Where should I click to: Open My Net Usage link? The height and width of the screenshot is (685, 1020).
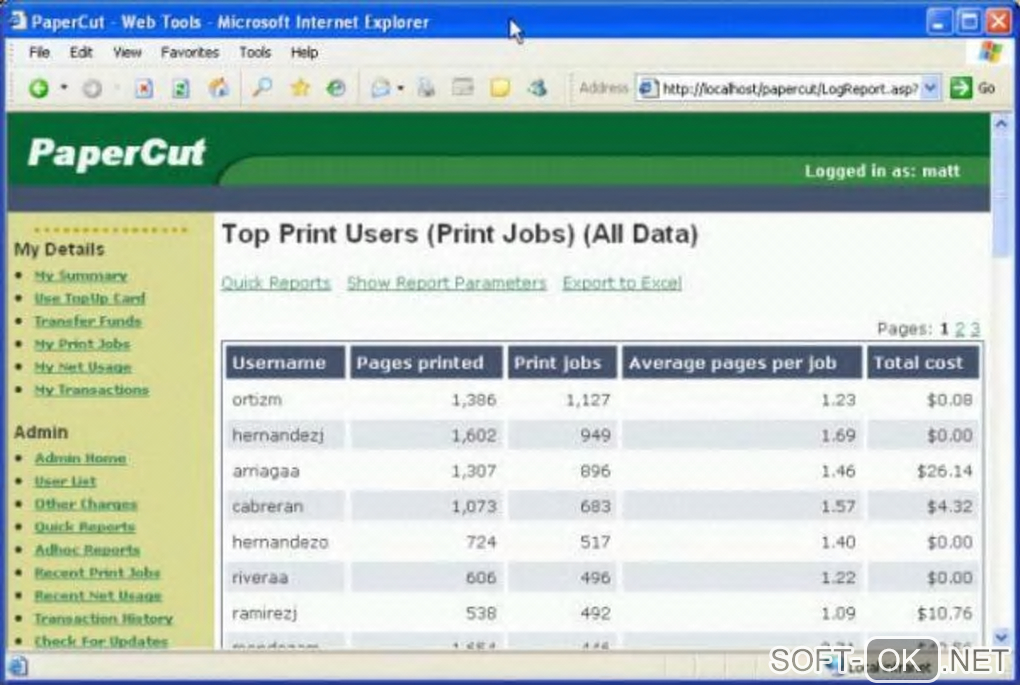click(x=83, y=367)
